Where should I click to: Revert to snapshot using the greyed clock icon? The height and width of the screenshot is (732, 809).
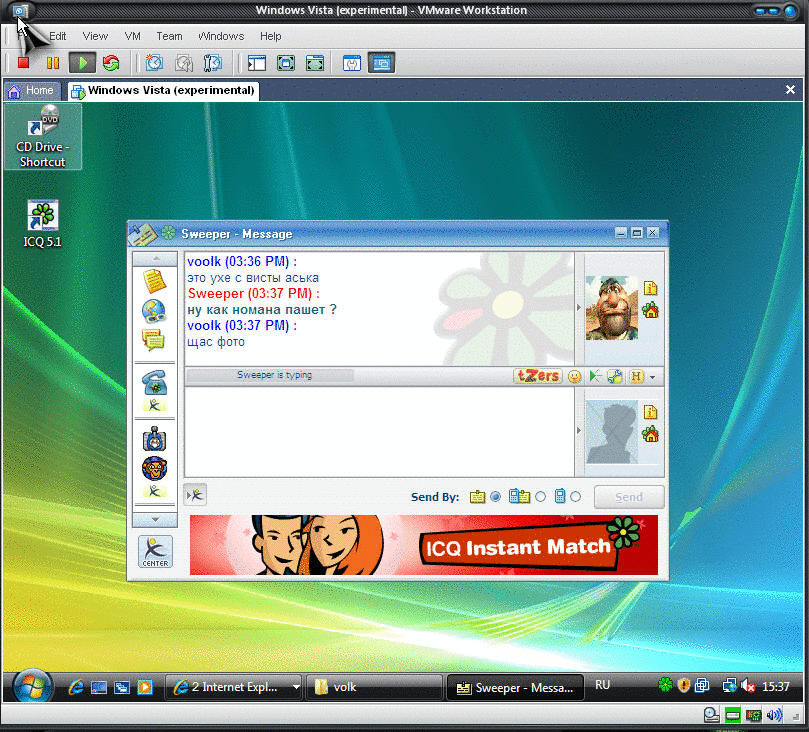point(183,63)
